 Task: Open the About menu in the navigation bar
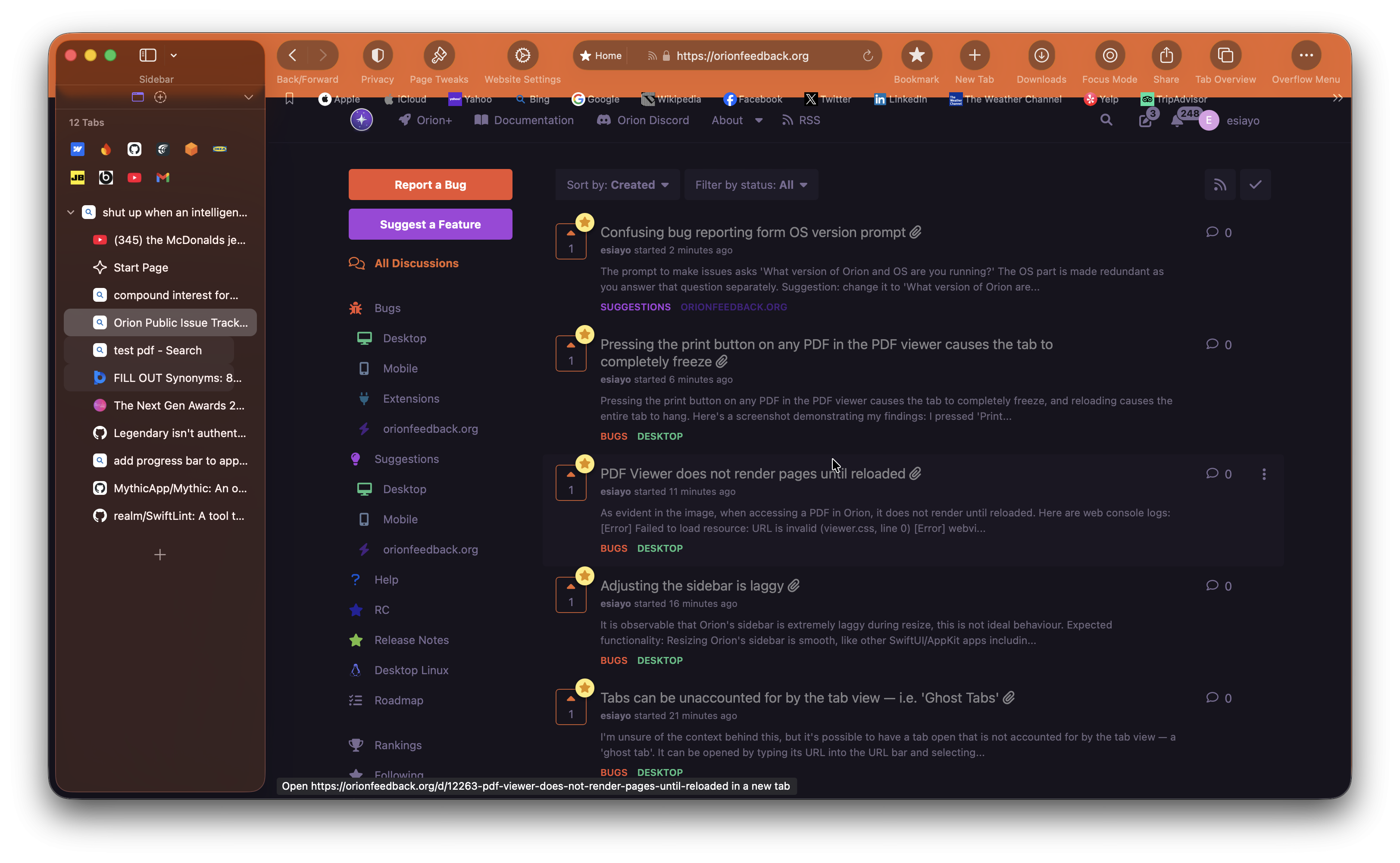tap(736, 120)
